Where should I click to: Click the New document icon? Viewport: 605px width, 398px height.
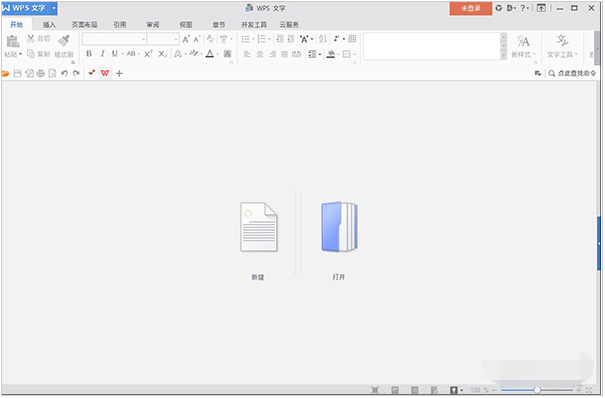[259, 227]
